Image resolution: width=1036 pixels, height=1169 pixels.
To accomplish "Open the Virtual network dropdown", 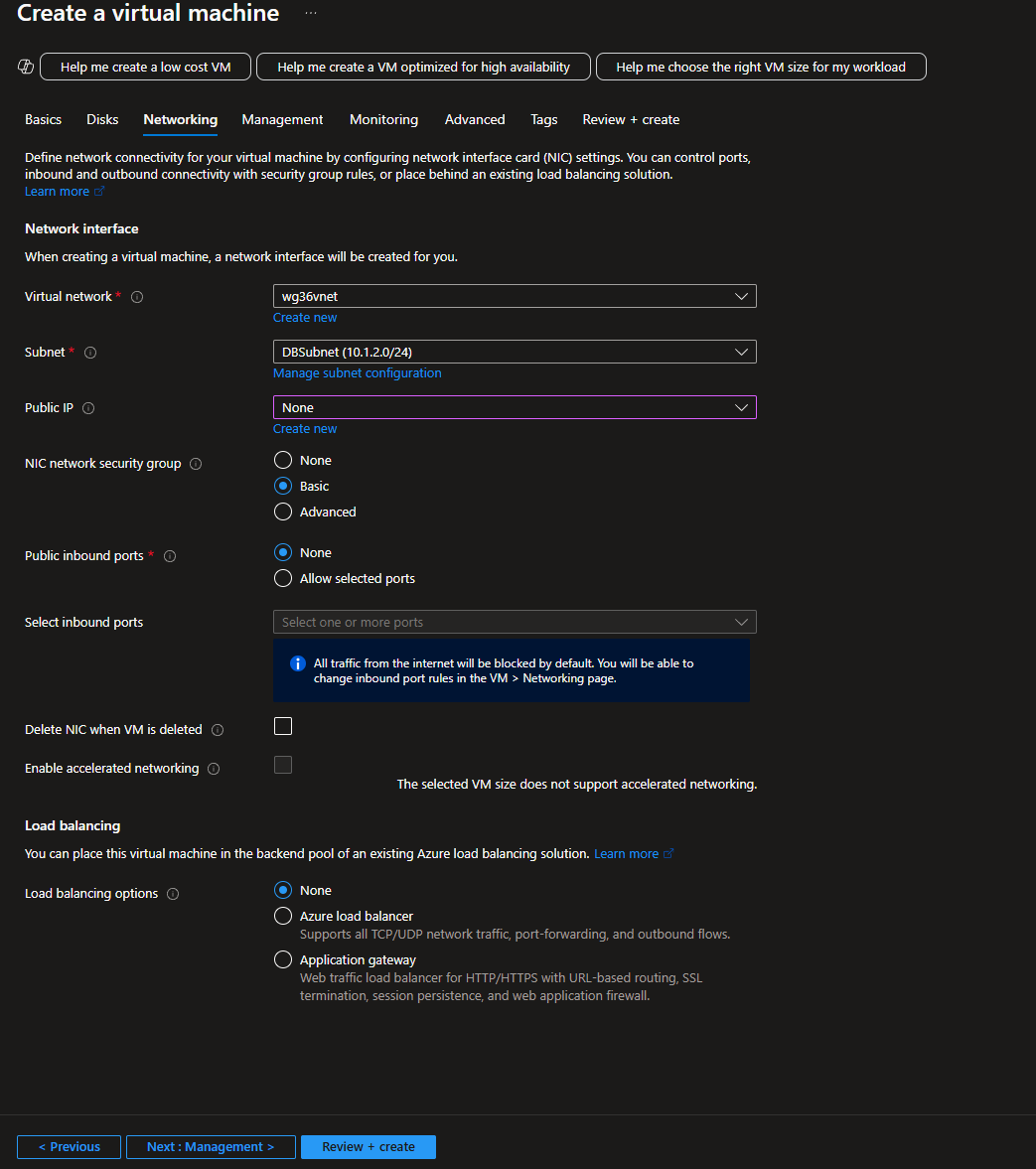I will [x=515, y=296].
